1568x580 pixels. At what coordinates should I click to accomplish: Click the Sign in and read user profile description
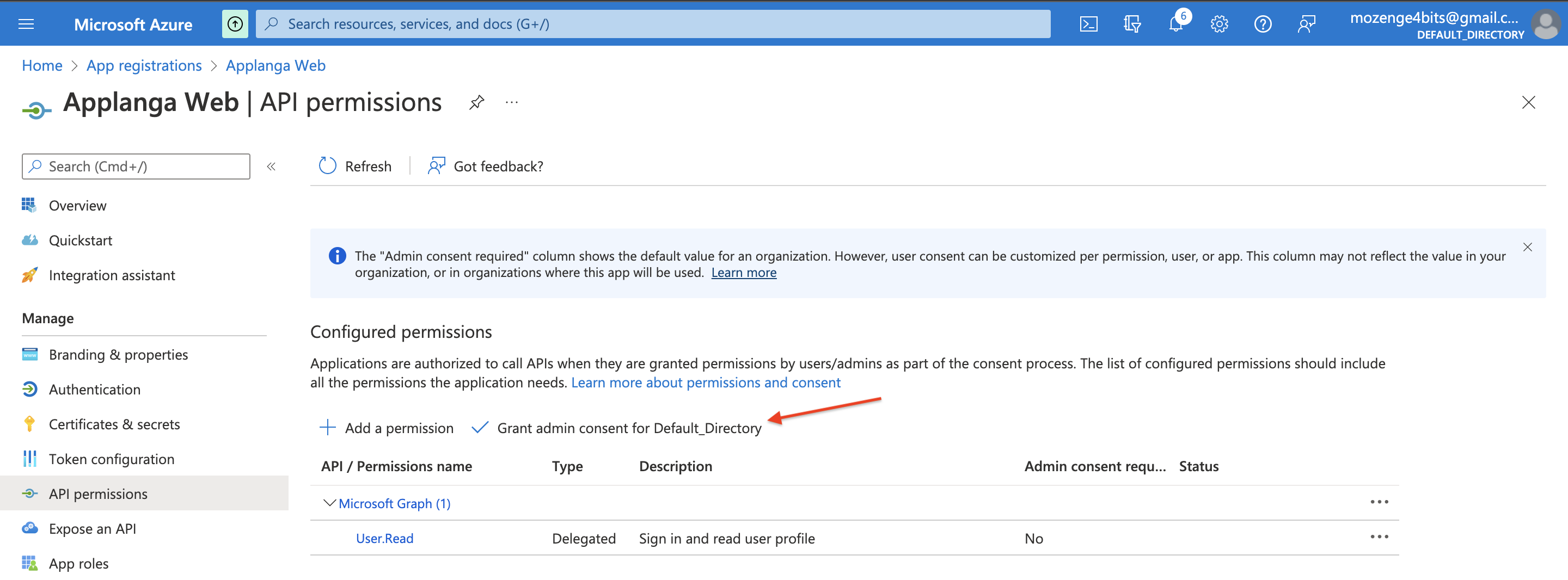tap(726, 538)
